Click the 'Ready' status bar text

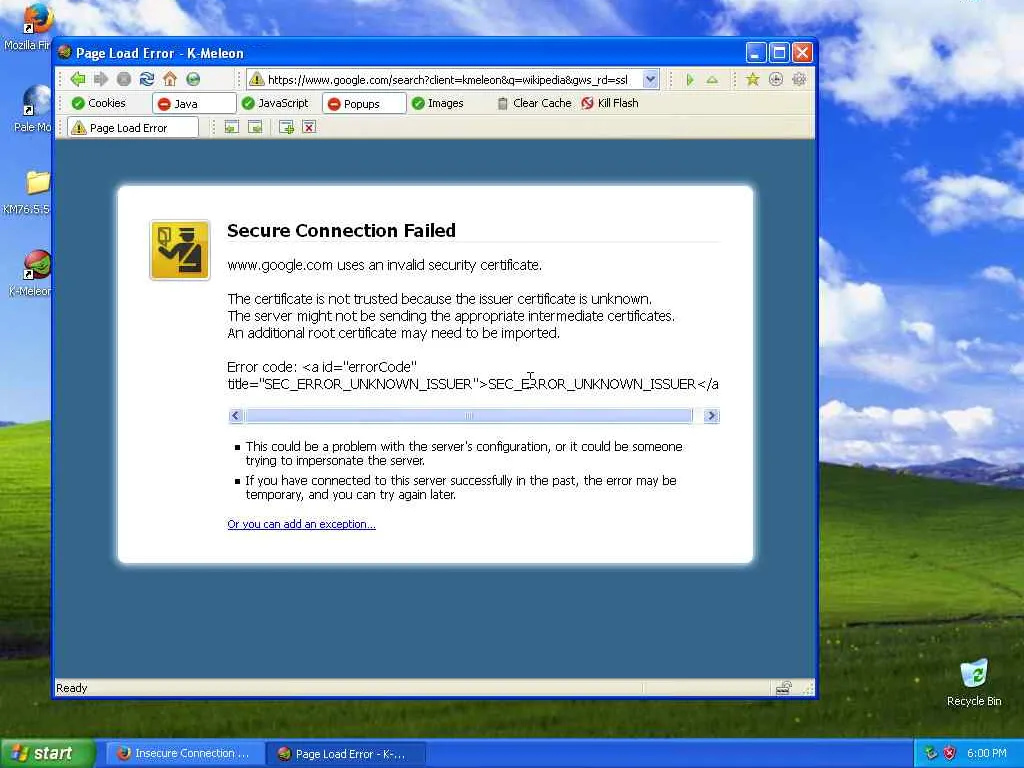(71, 688)
